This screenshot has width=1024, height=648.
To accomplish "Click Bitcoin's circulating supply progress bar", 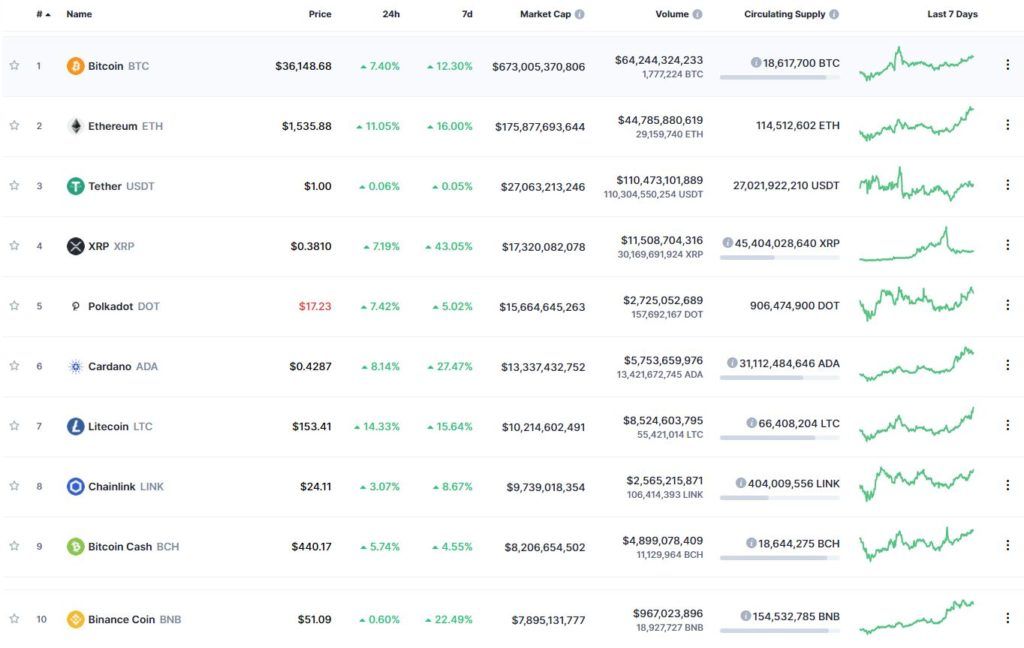I will coord(780,78).
